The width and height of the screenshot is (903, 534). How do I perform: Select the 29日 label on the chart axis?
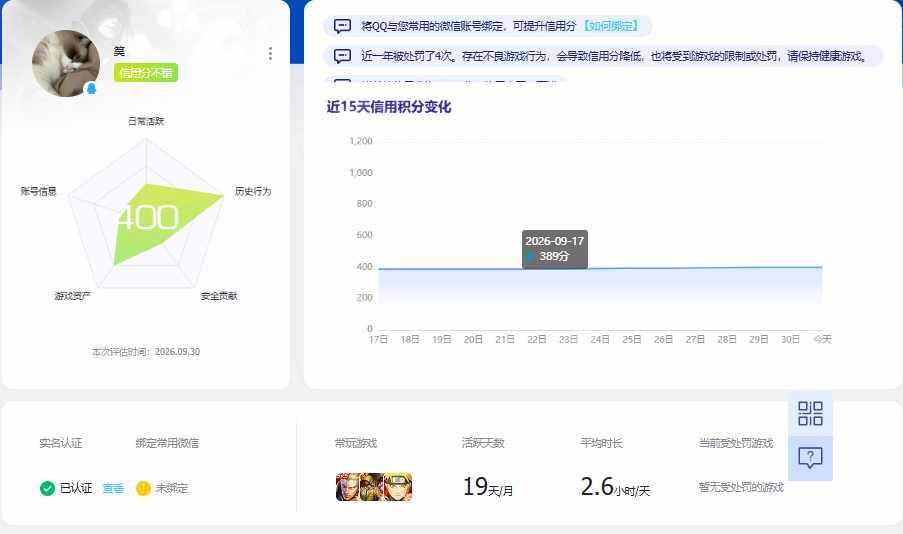(x=758, y=339)
